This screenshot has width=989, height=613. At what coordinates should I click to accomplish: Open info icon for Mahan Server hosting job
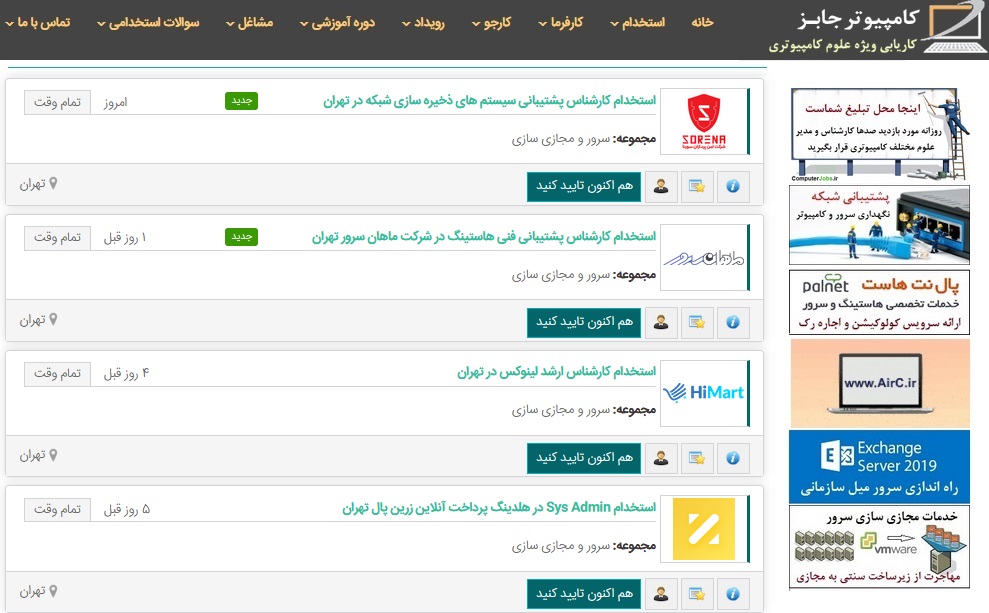point(733,322)
